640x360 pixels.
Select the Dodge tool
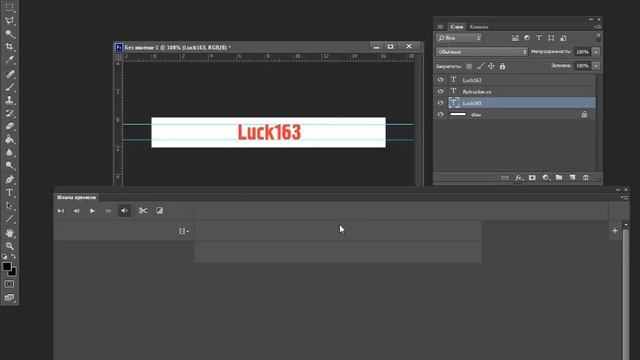[x=9, y=165]
